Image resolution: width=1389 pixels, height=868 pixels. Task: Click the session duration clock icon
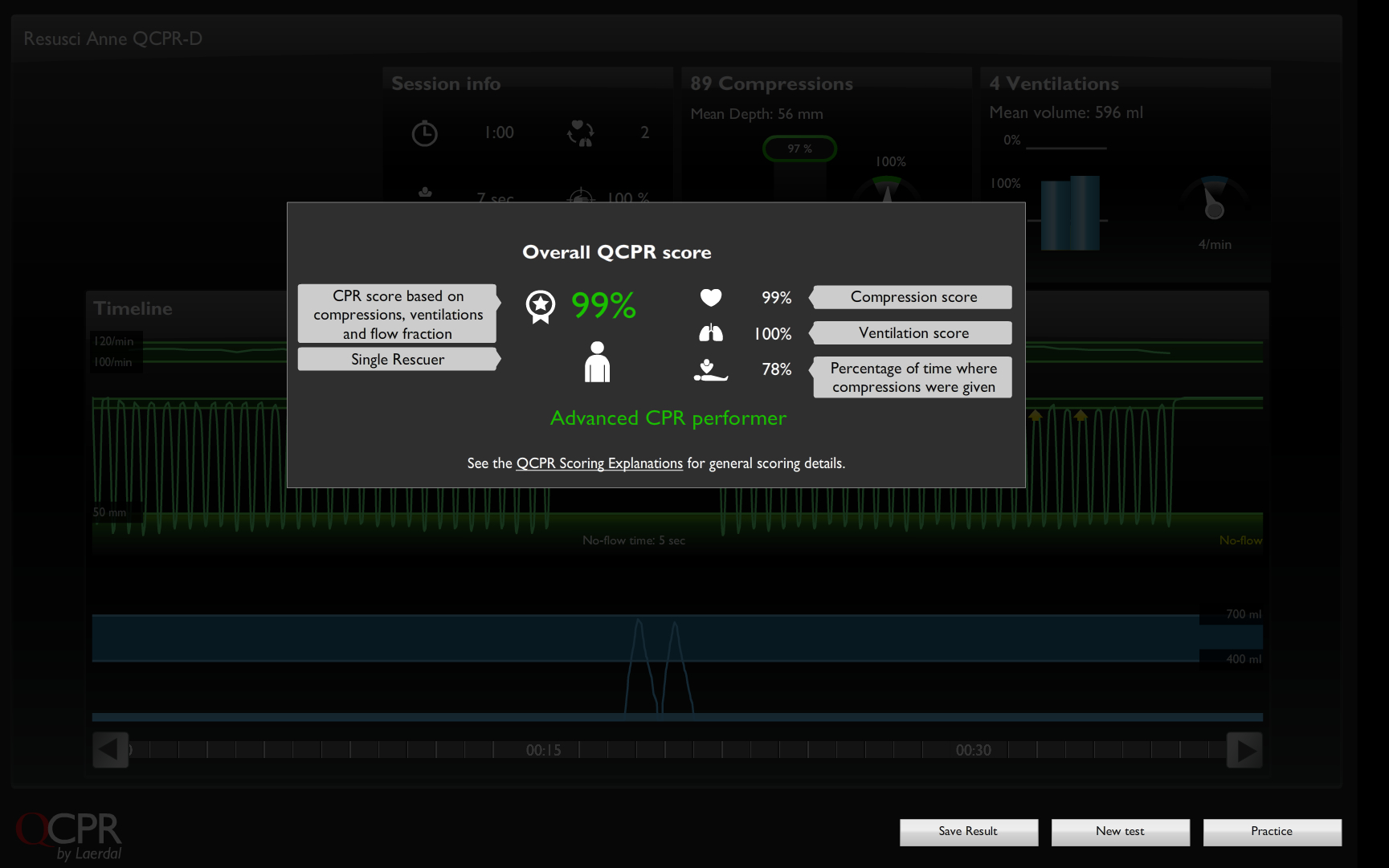click(x=425, y=133)
